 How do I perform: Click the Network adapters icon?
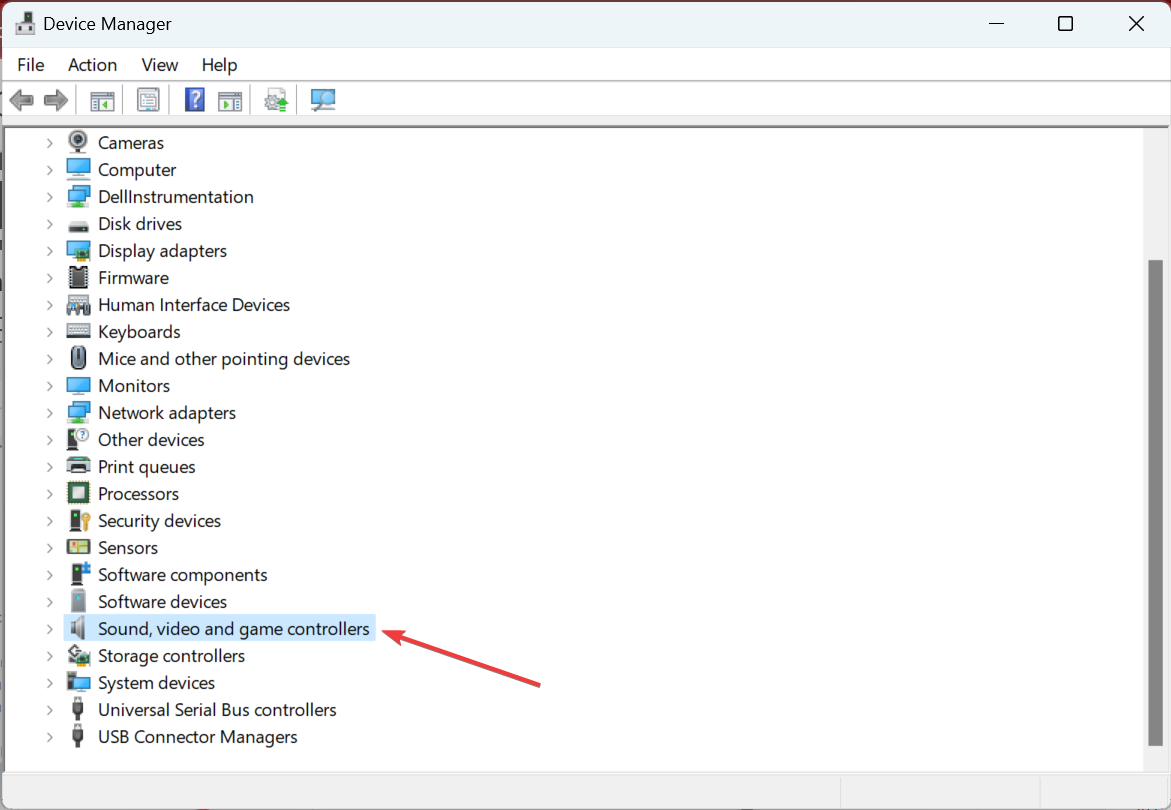click(78, 413)
